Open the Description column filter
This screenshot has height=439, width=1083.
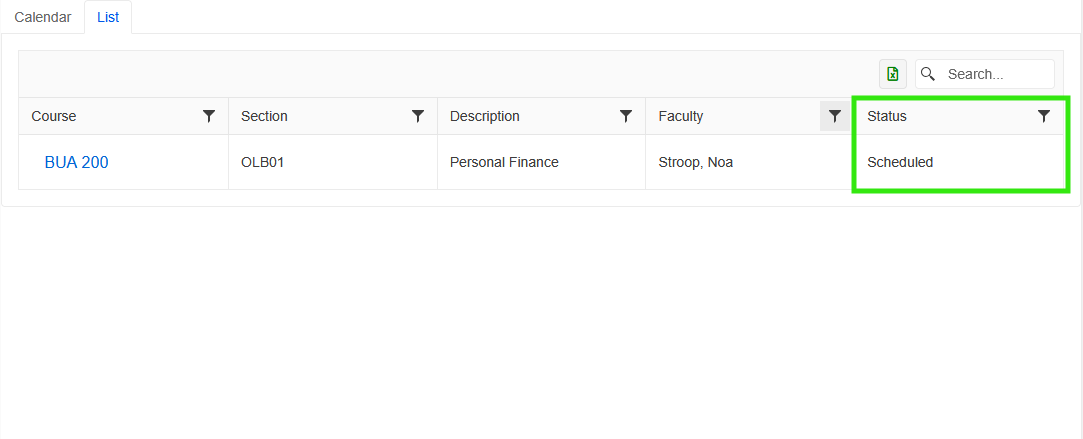[x=626, y=116]
